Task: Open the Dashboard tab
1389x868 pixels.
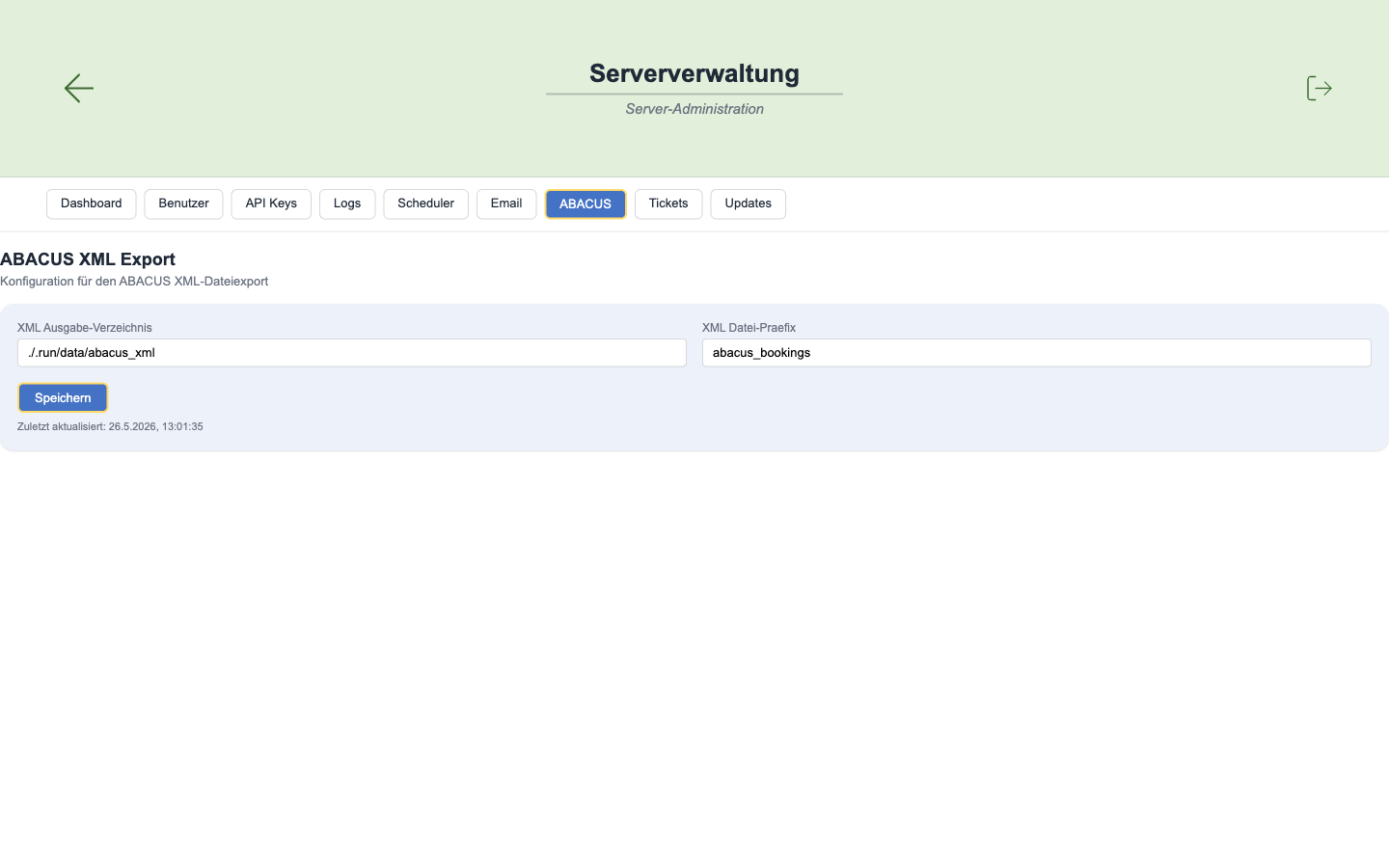Action: tap(92, 203)
